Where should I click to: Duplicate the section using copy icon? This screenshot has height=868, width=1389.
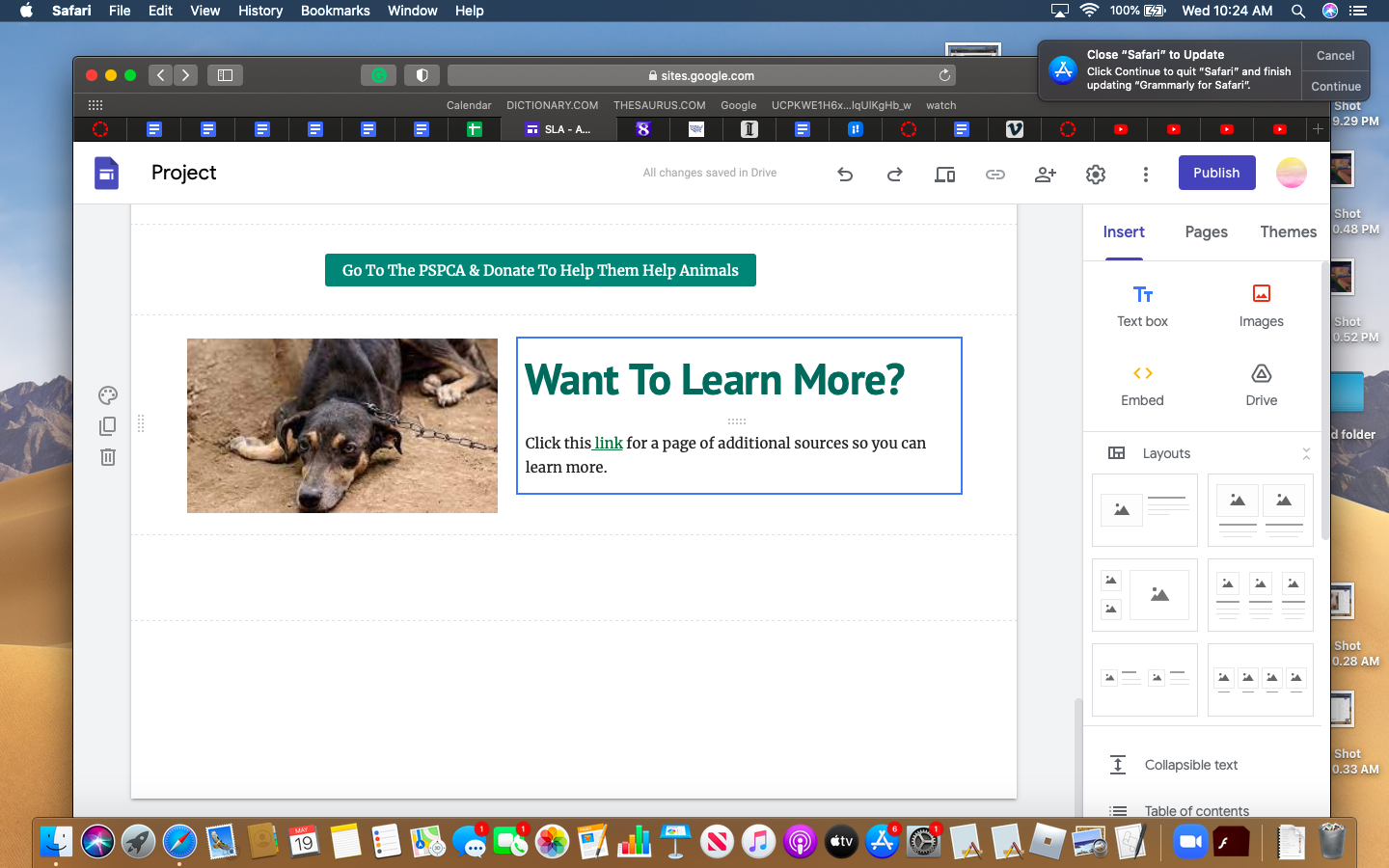[108, 426]
